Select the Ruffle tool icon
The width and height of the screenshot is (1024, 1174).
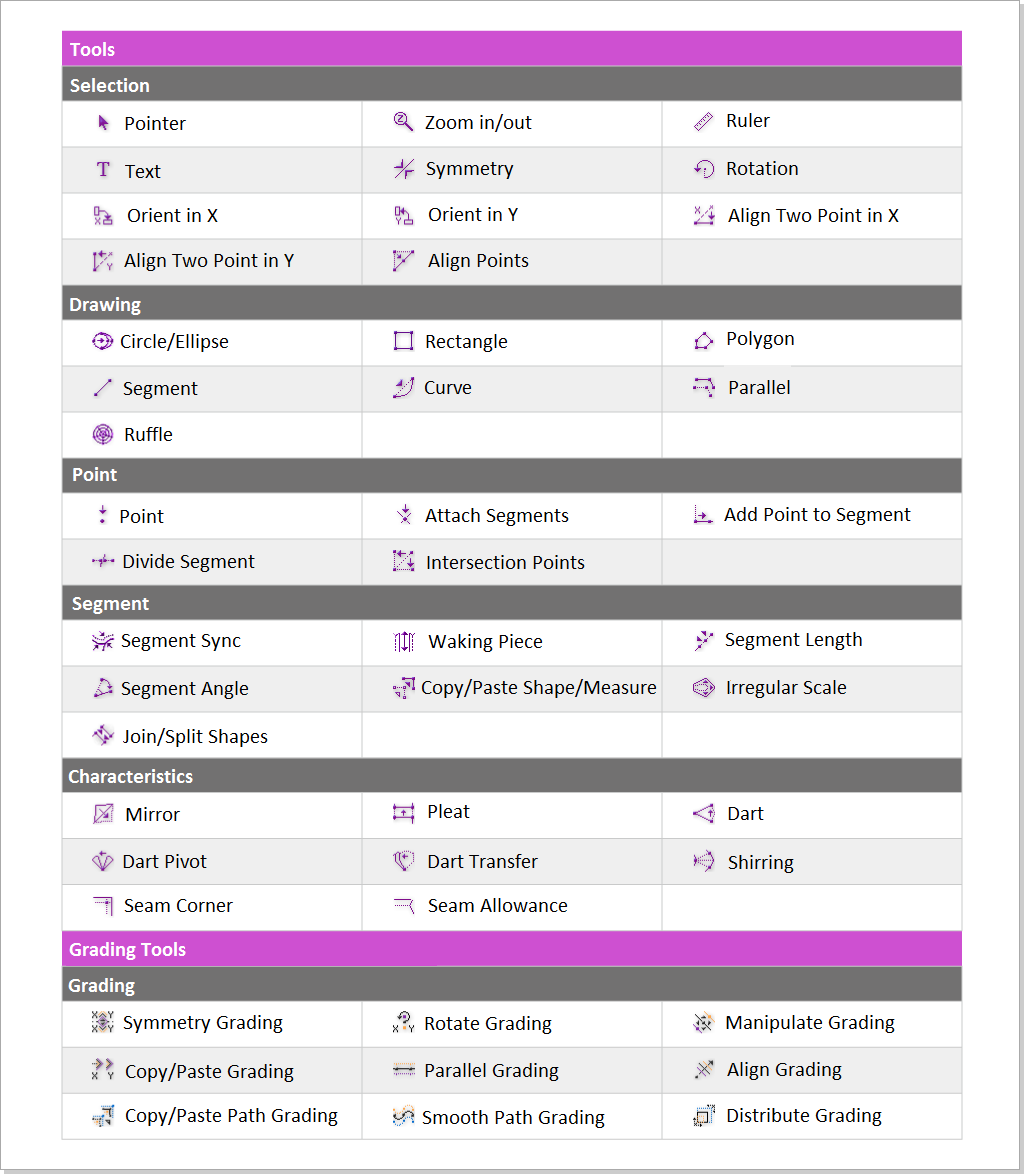103,434
